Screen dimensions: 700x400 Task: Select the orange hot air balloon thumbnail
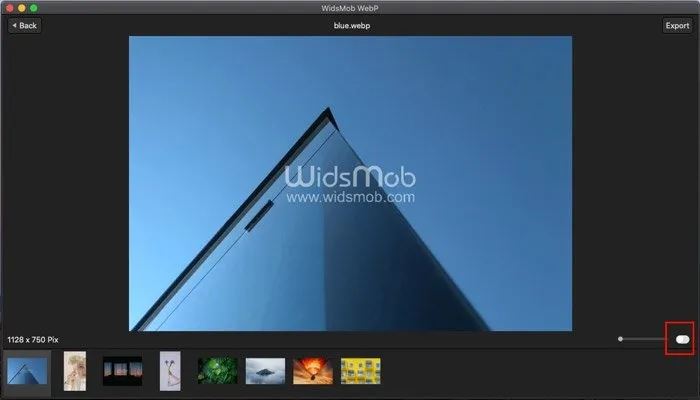312,371
